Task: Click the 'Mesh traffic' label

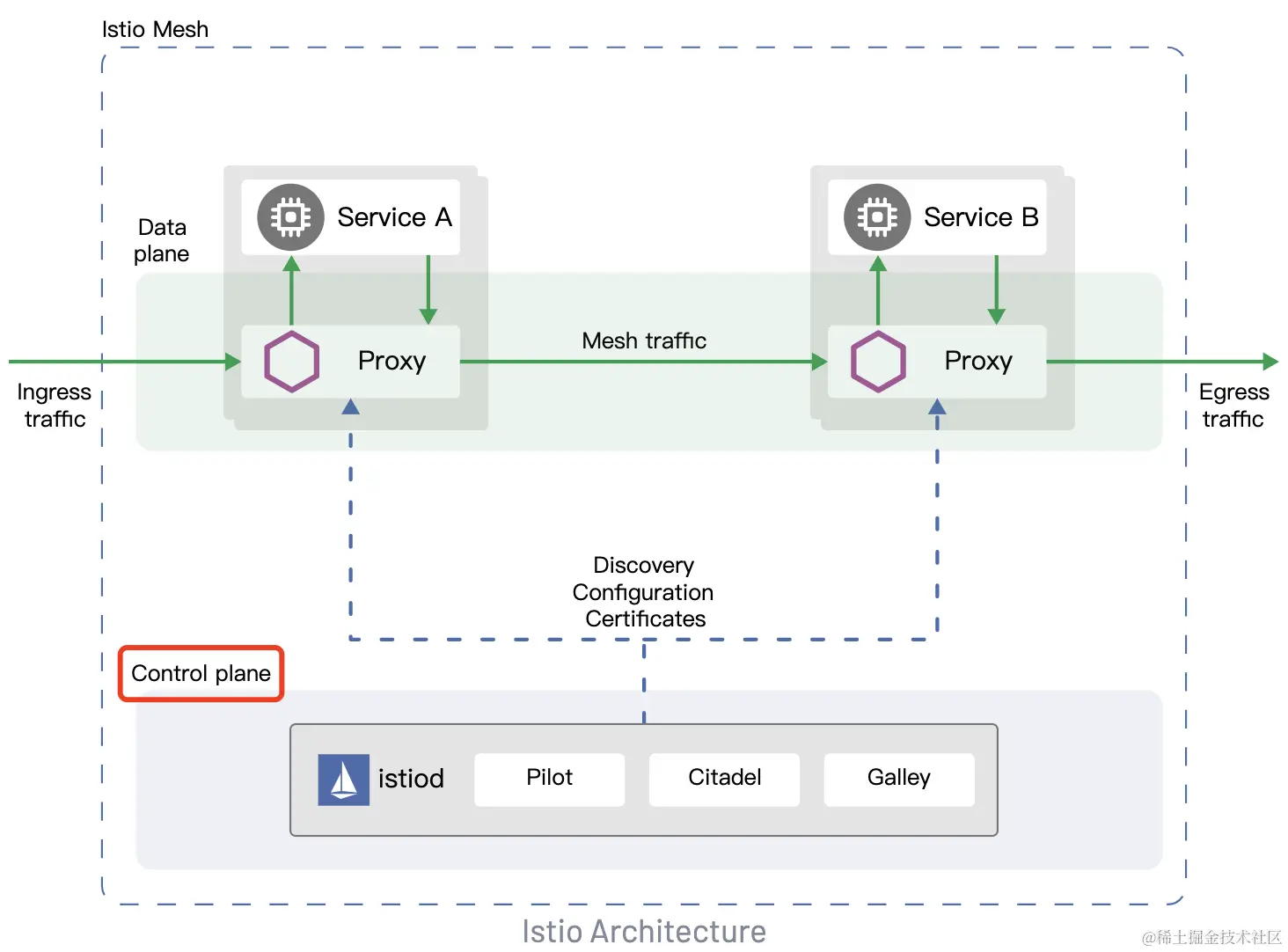Action: coord(644,341)
